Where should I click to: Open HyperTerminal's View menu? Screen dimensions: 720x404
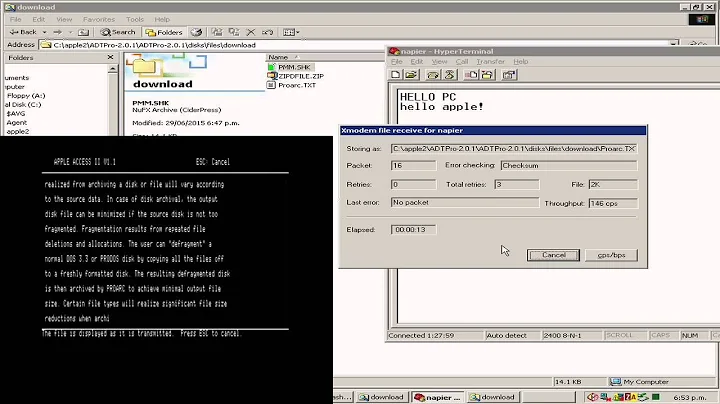[x=439, y=62]
